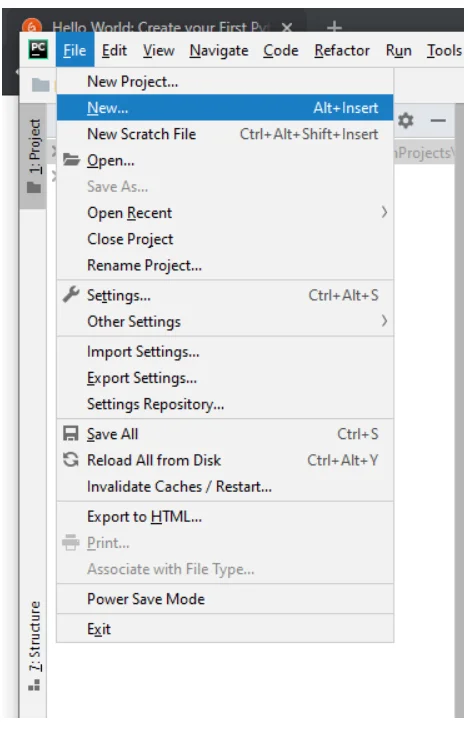Screen dimensions: 472x733
Task: Expand the Other Settings submenu arrow
Action: 384,321
